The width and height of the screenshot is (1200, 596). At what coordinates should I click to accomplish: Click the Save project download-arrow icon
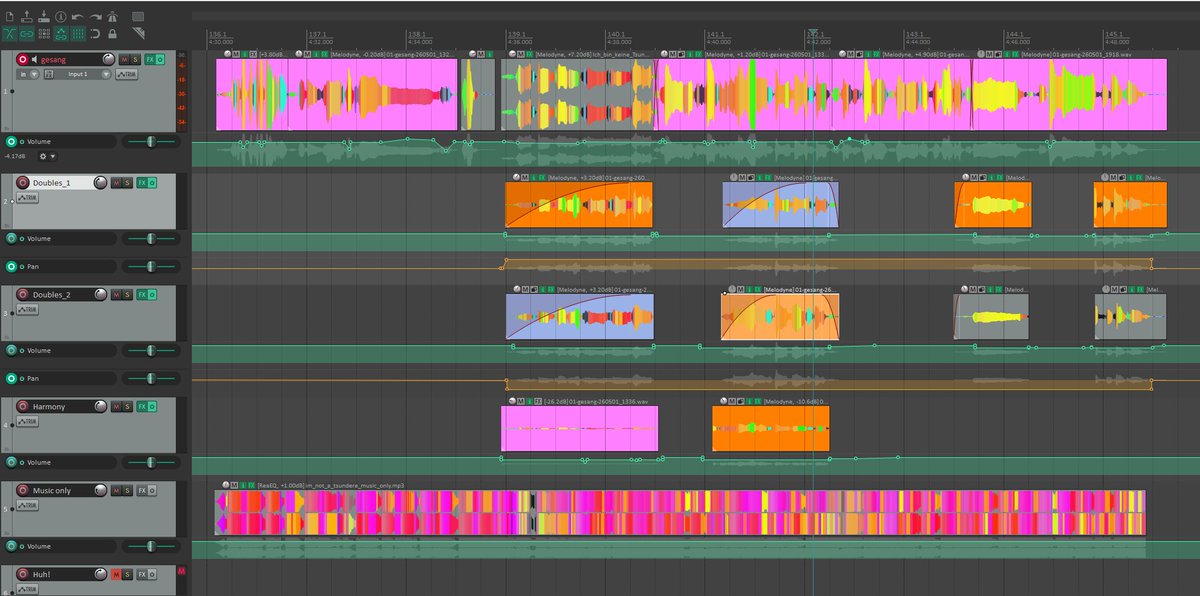44,17
